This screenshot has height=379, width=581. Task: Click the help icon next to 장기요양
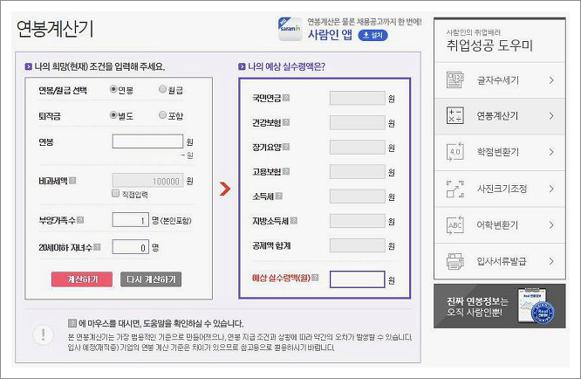tap(286, 147)
